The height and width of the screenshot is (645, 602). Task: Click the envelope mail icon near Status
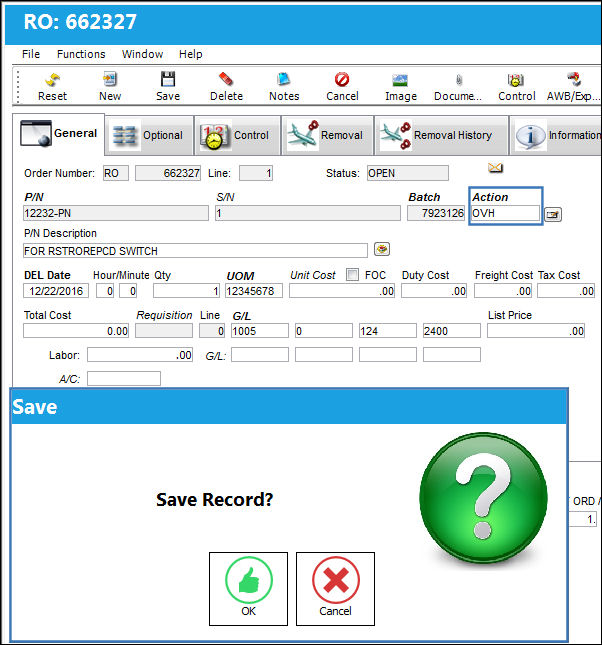(x=495, y=167)
